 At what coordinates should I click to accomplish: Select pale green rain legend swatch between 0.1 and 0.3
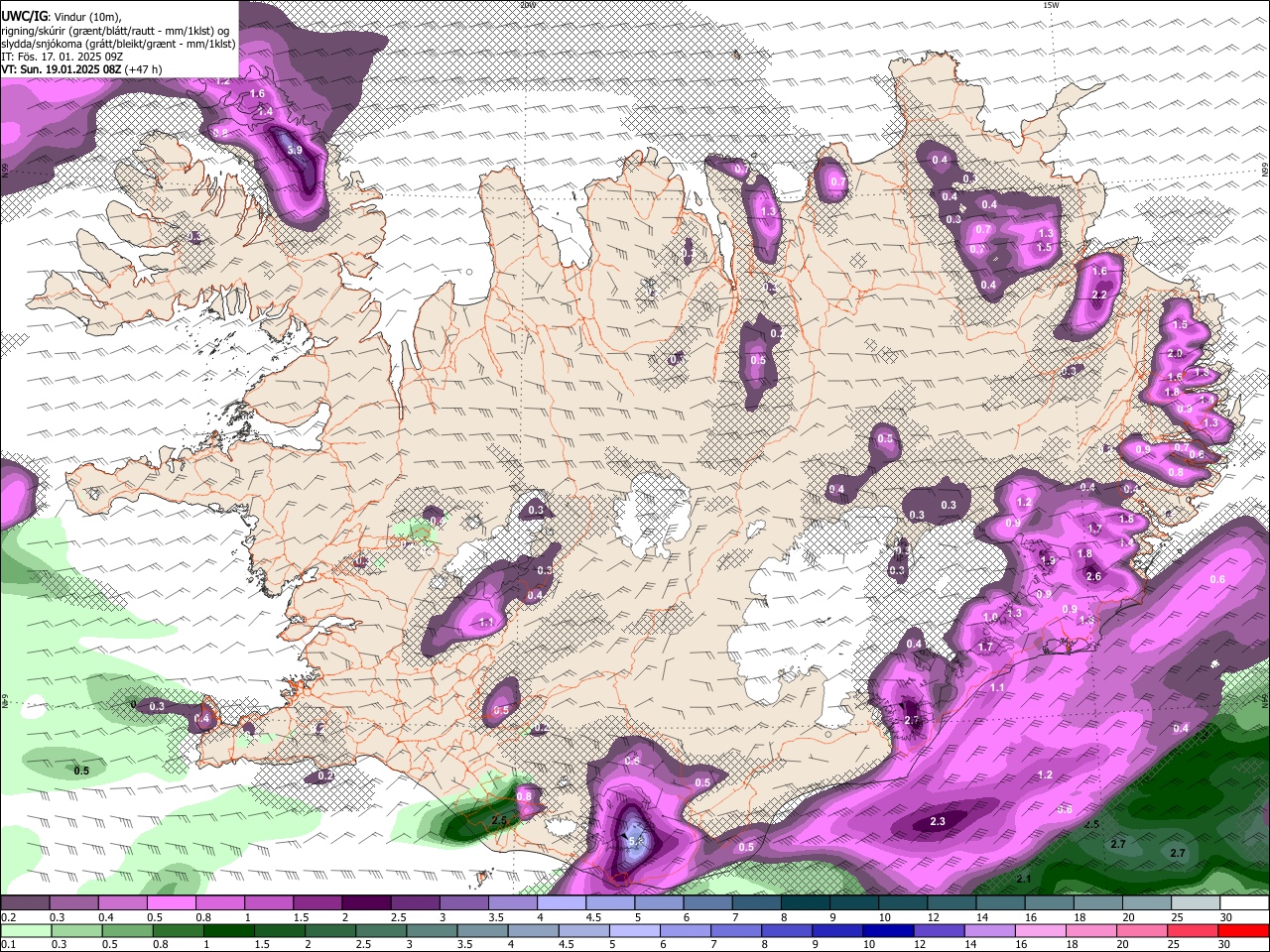[27, 931]
